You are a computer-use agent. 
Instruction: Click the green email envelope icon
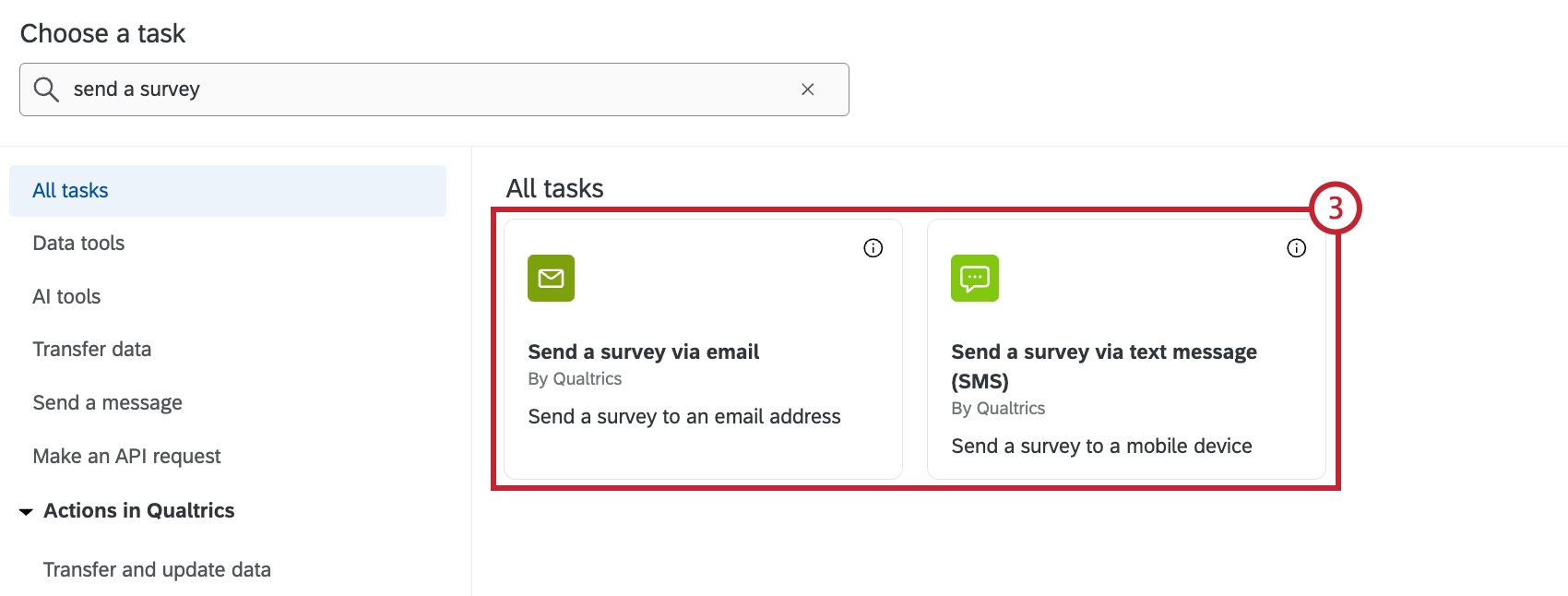click(551, 278)
